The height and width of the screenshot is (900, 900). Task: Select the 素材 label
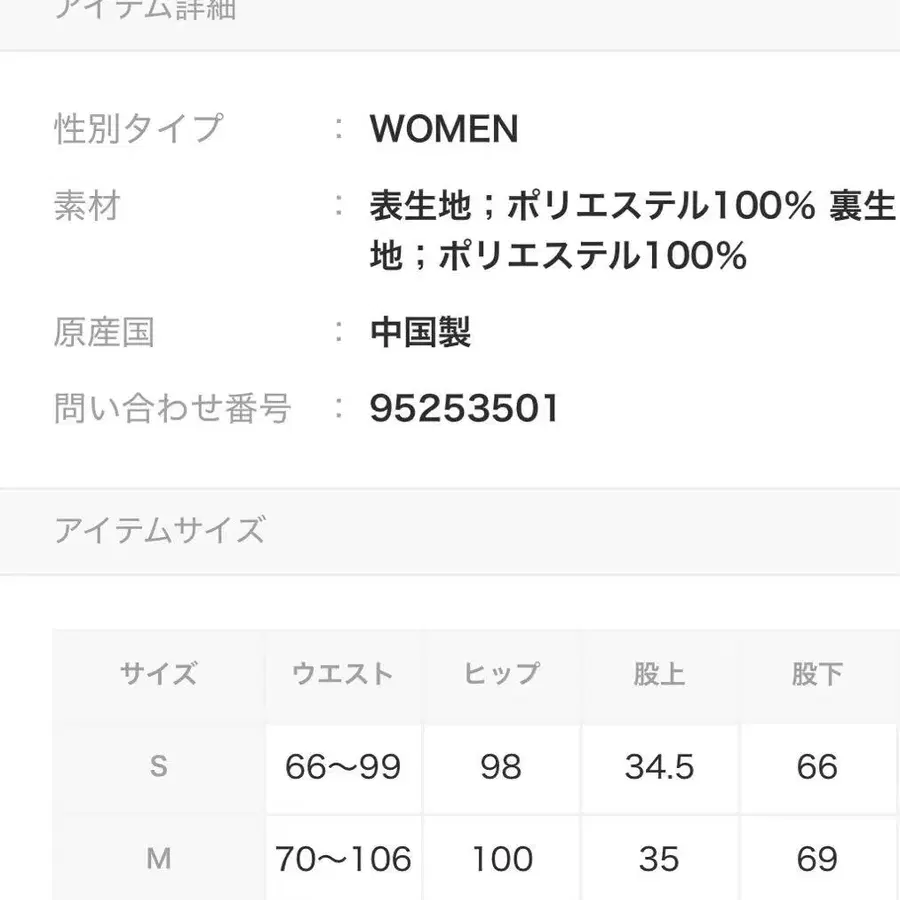click(87, 206)
